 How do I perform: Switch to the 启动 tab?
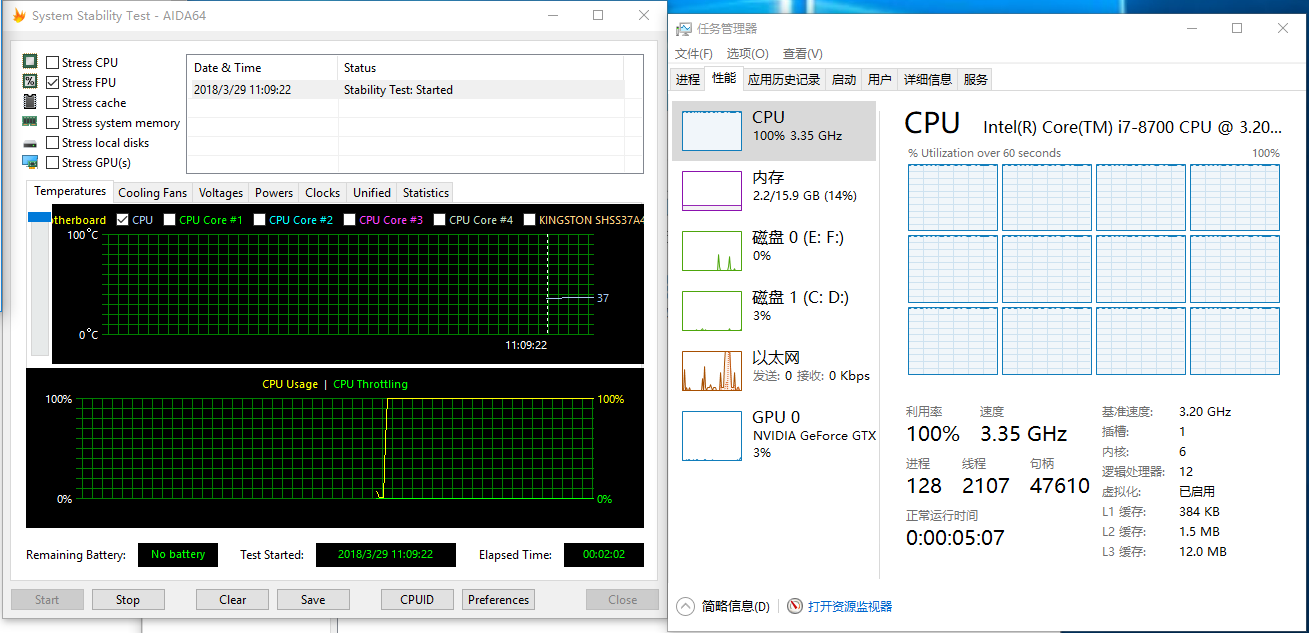click(x=844, y=80)
